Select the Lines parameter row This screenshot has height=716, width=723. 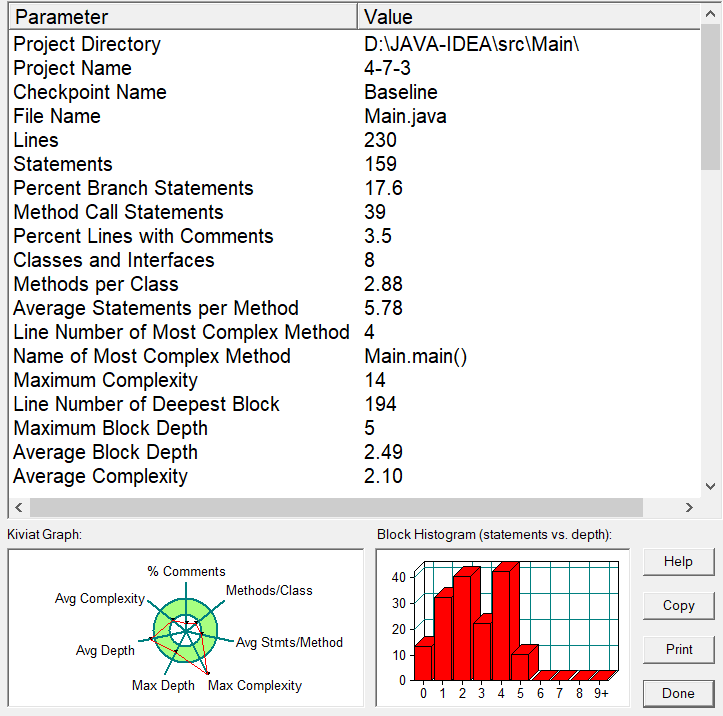coord(355,140)
